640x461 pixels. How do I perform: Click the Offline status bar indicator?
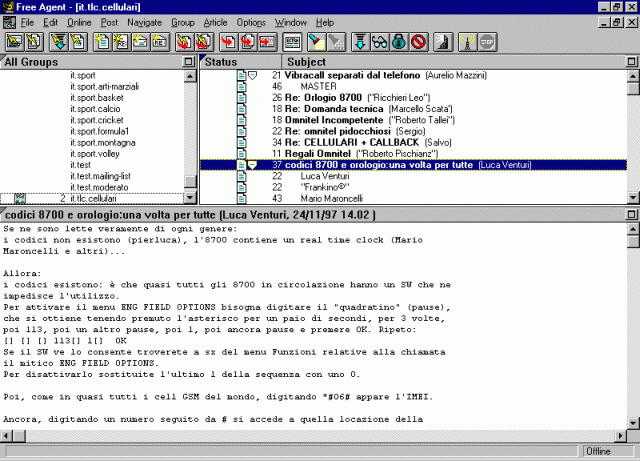[x=607, y=451]
